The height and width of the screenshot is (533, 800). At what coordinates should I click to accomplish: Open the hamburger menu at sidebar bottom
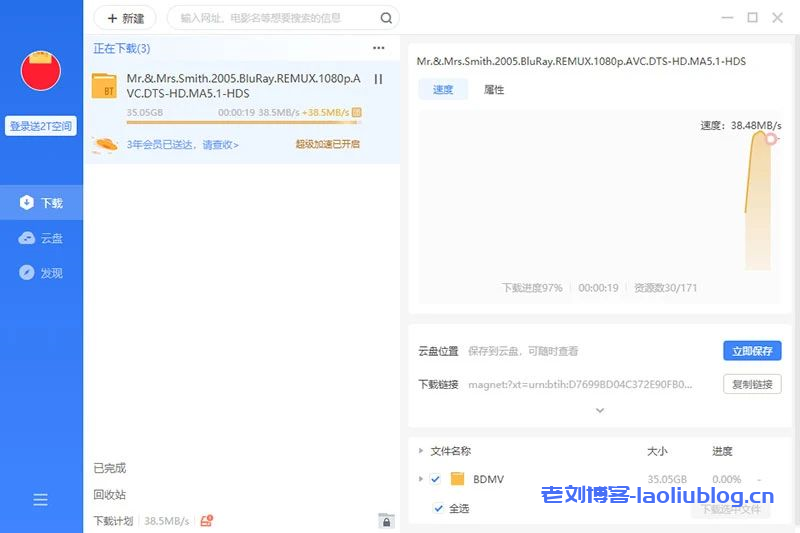(40, 500)
